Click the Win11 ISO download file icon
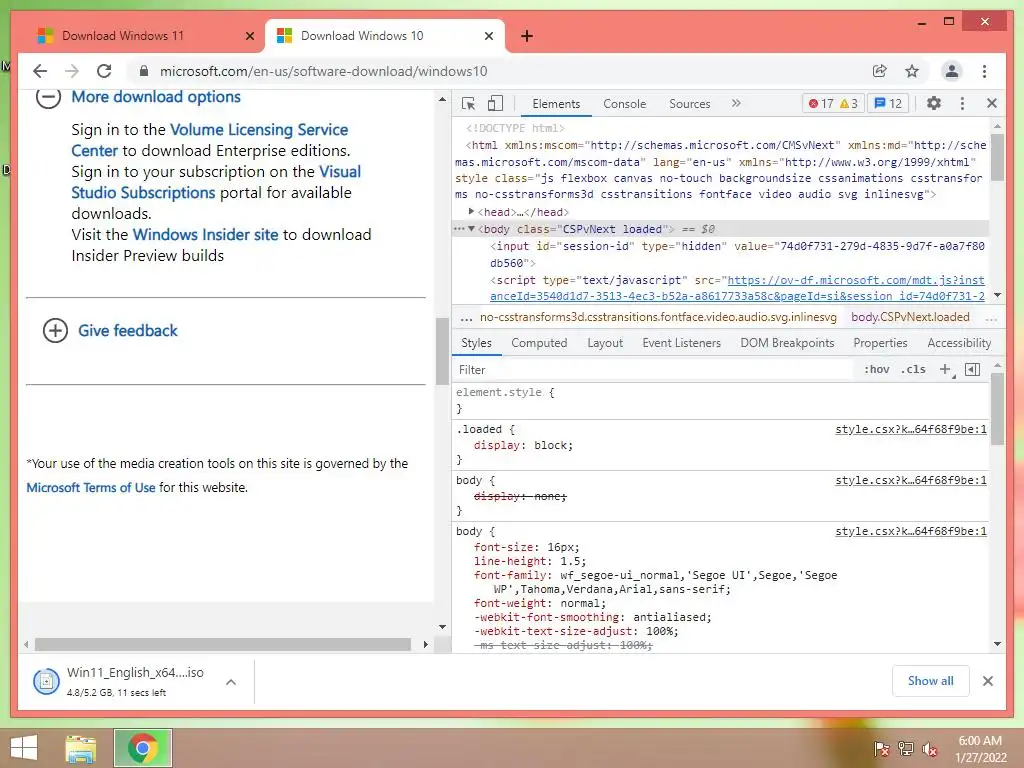Screen dimensions: 1024x768 [46, 682]
